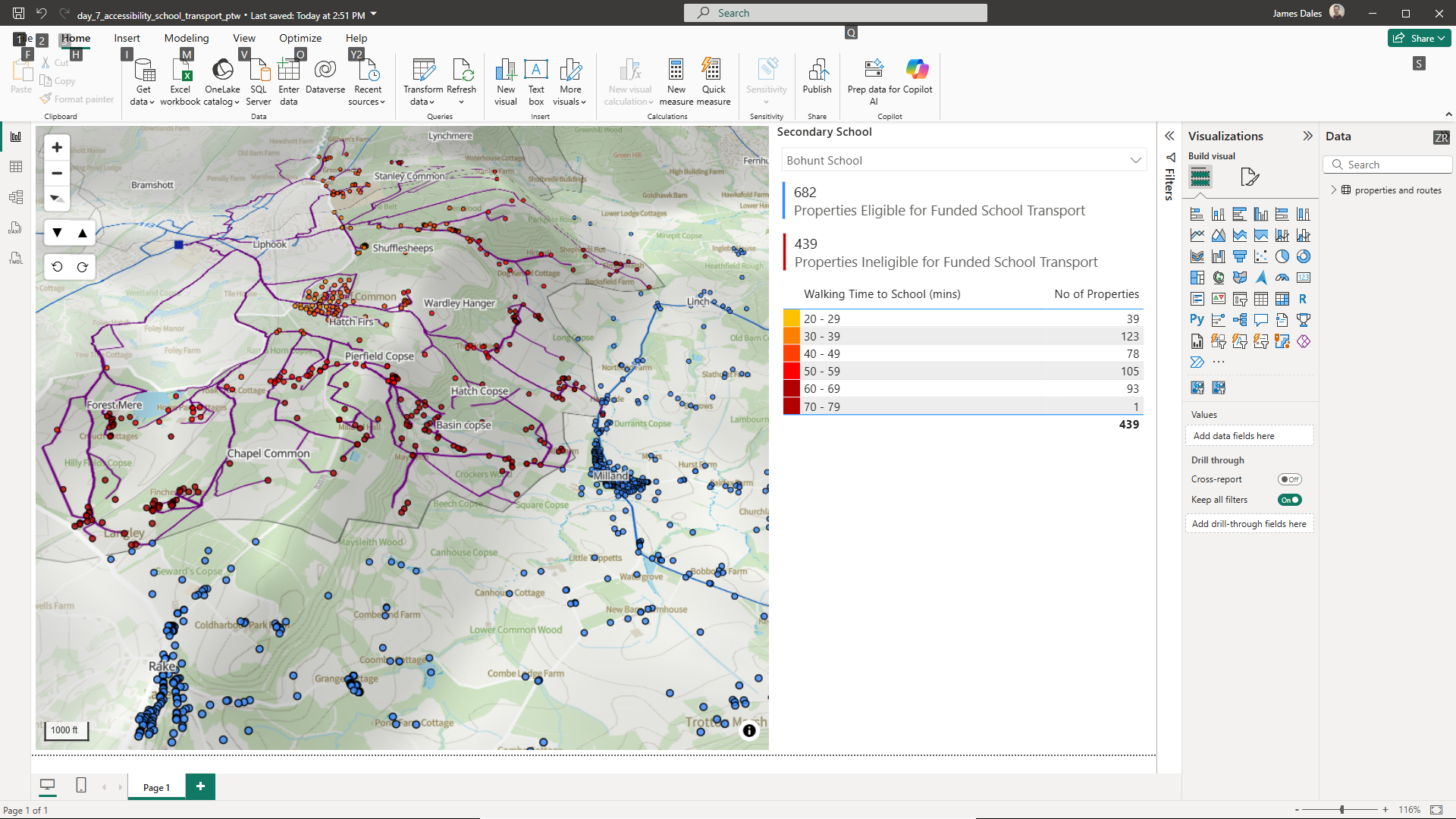The image size is (1456, 819).
Task: Toggle Cross-report drill through switch
Action: coord(1289,479)
